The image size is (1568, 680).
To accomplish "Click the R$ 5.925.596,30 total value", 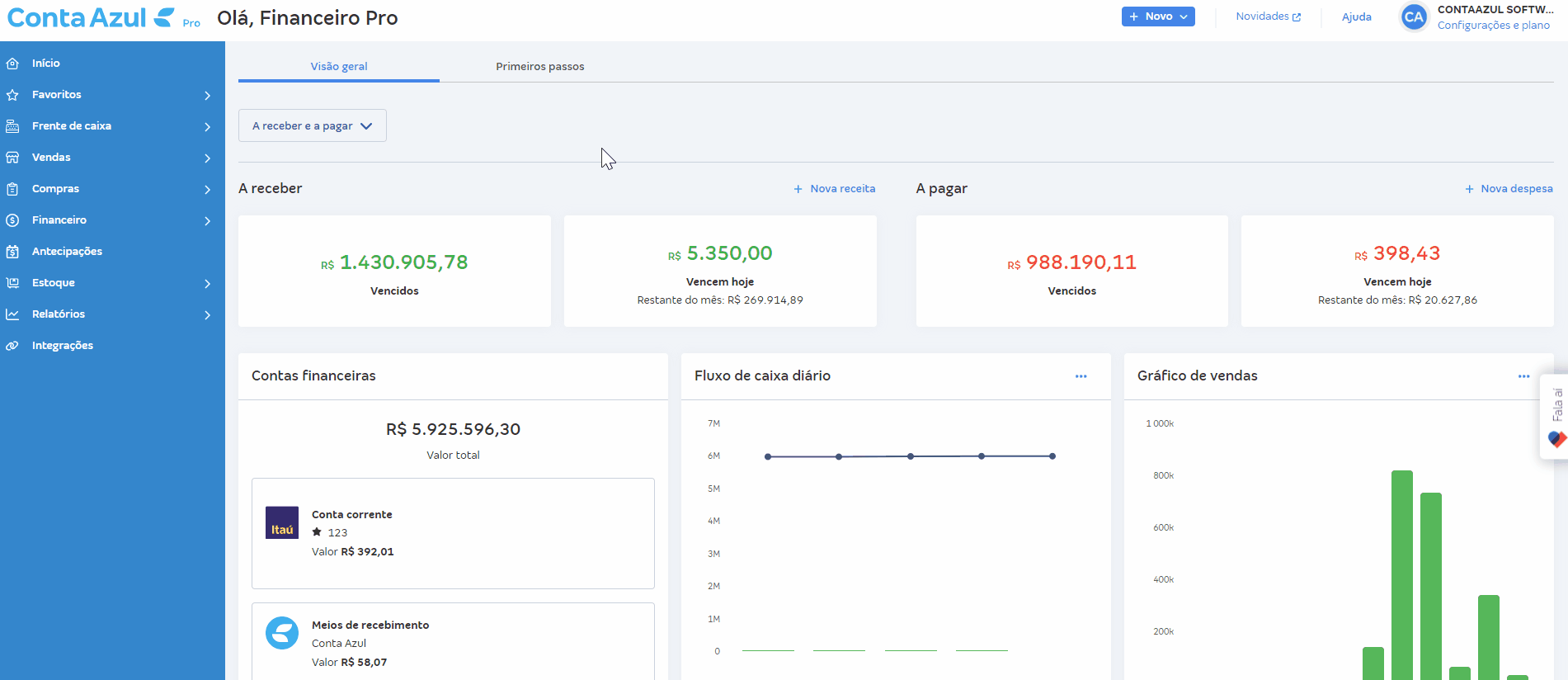I will coord(453,429).
